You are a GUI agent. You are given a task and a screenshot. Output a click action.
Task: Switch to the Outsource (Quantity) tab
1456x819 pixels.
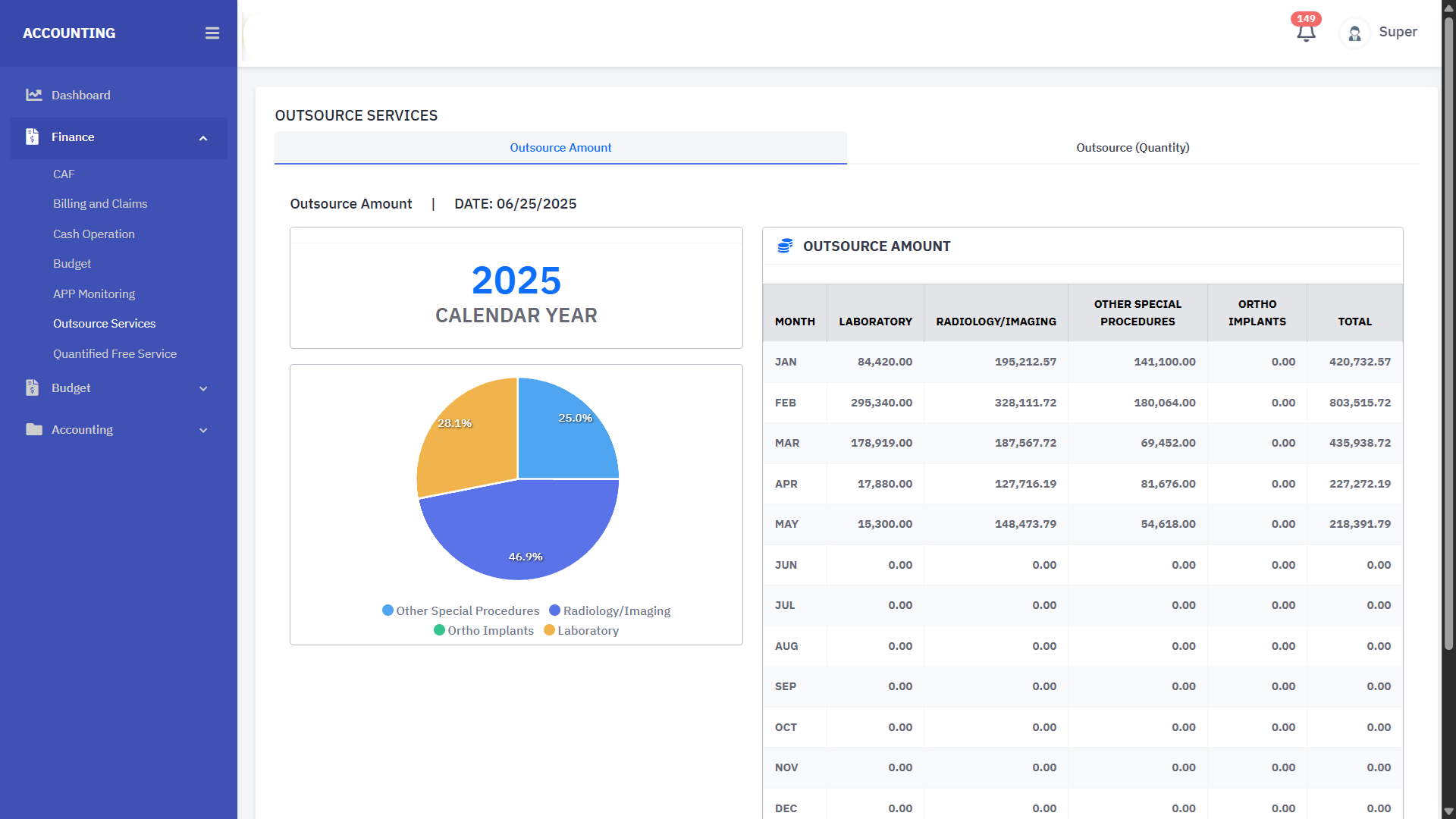pyautogui.click(x=1132, y=148)
